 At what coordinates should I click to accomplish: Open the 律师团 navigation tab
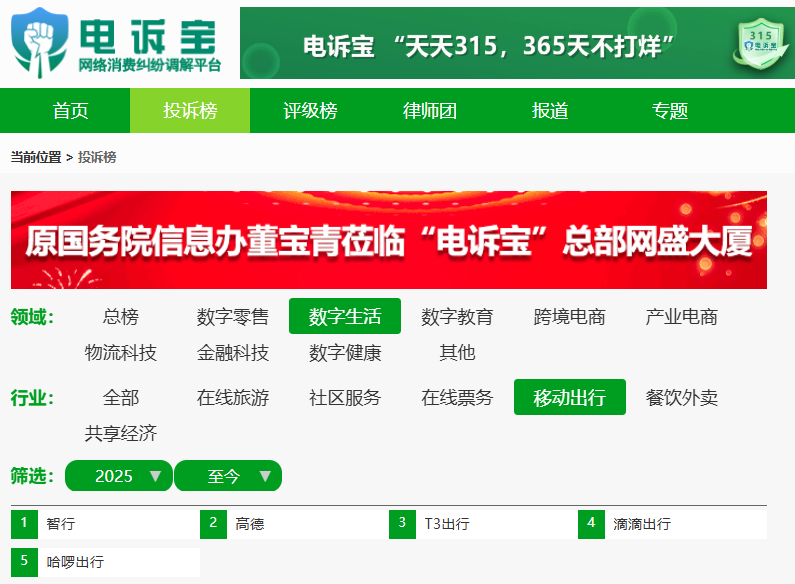[429, 111]
